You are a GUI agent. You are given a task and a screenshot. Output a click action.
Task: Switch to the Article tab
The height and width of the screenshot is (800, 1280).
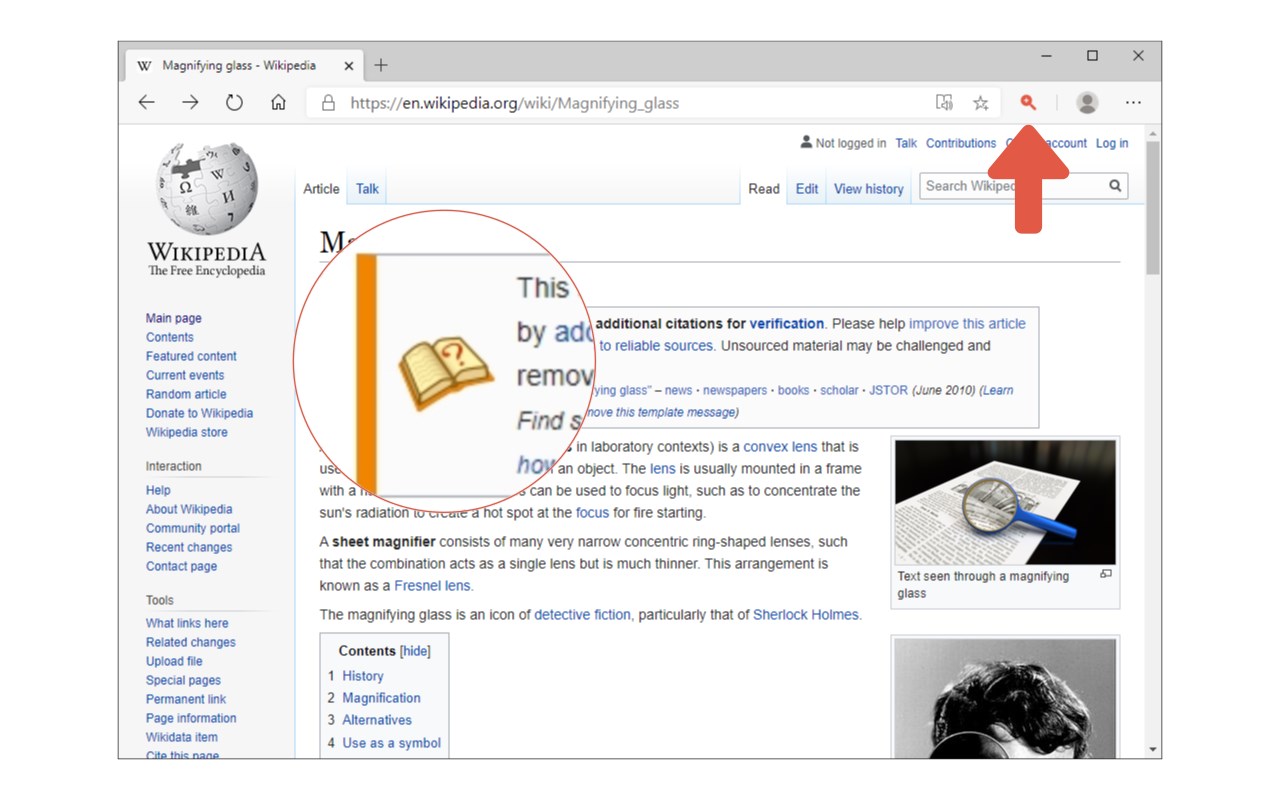coord(321,189)
